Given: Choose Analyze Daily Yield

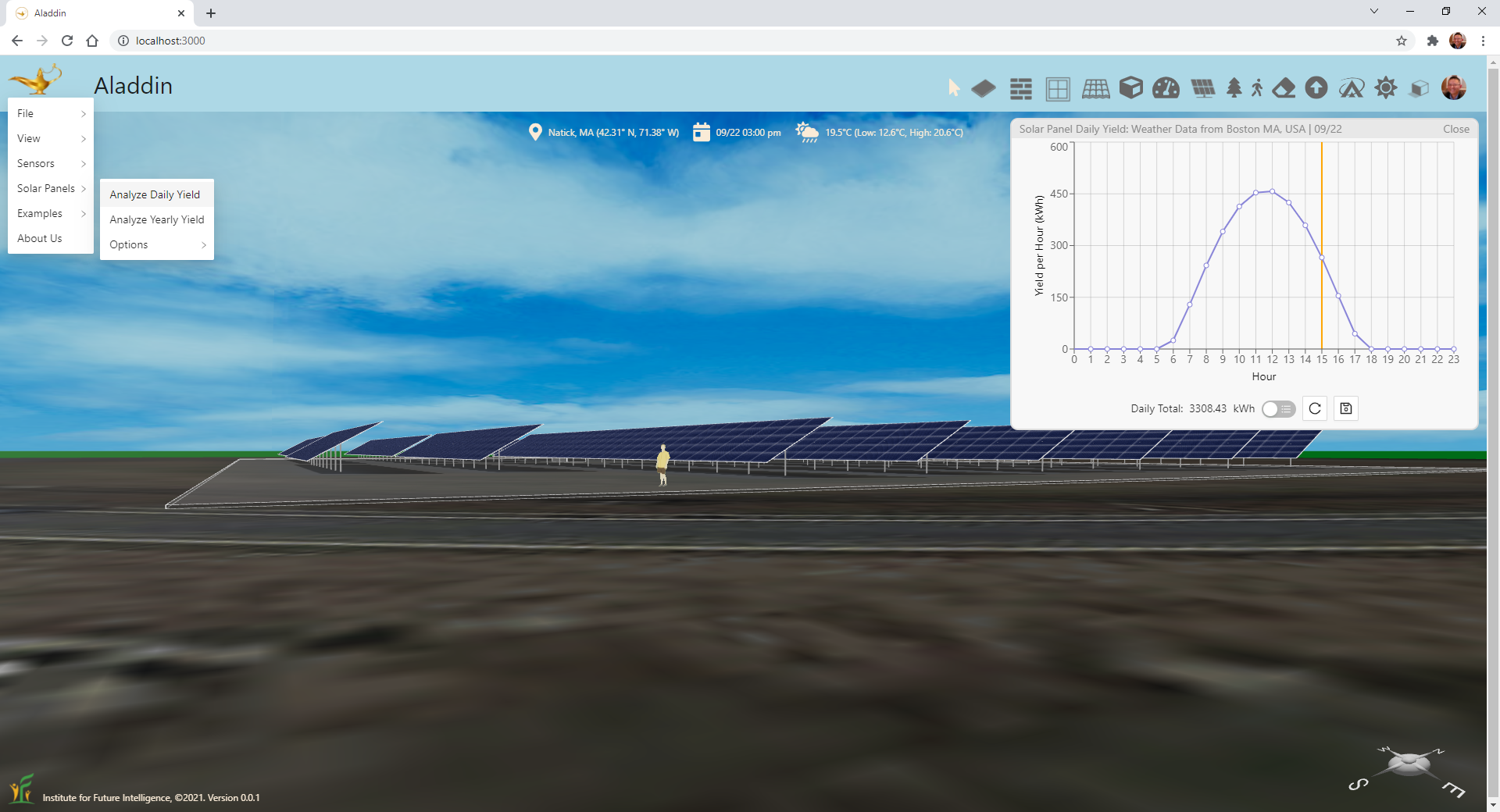Looking at the screenshot, I should click(155, 195).
